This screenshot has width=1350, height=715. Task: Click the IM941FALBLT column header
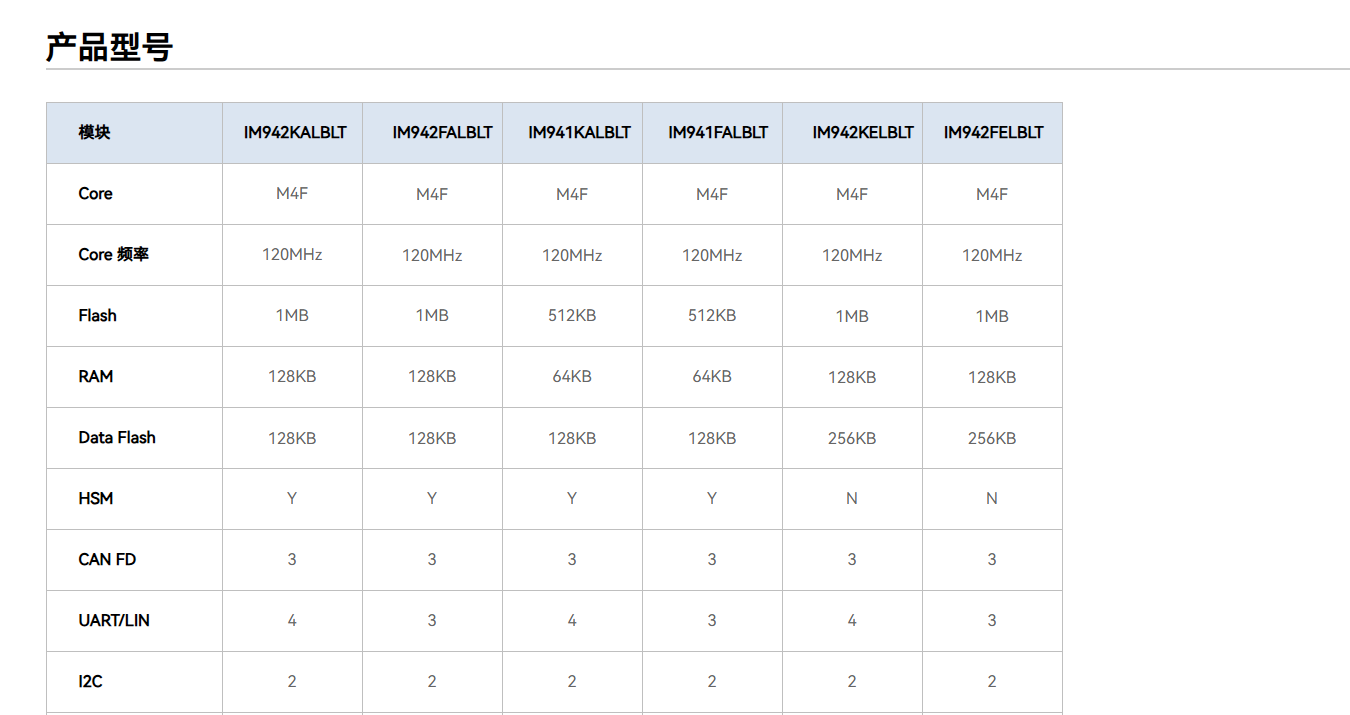(x=718, y=132)
